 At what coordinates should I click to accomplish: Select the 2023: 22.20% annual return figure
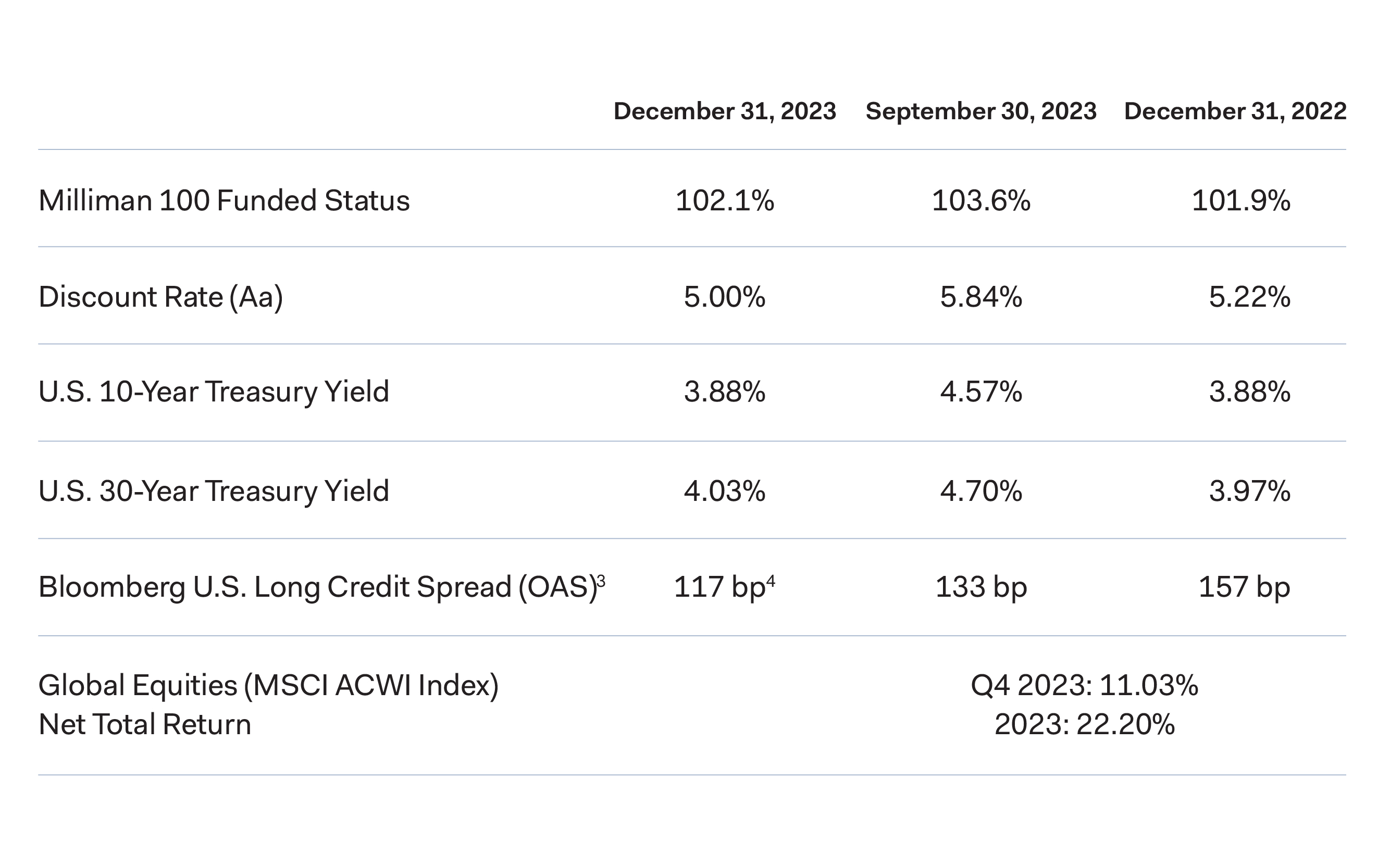point(1084,724)
